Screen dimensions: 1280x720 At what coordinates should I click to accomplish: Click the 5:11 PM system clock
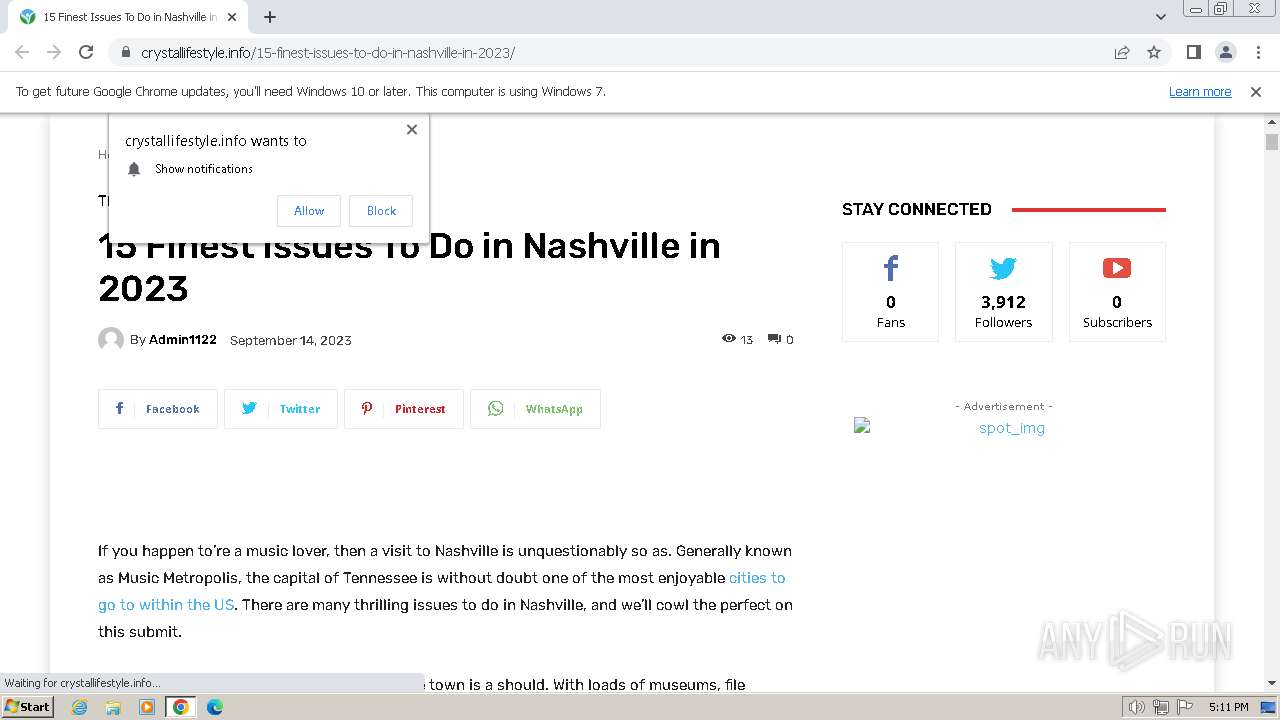[x=1228, y=707]
